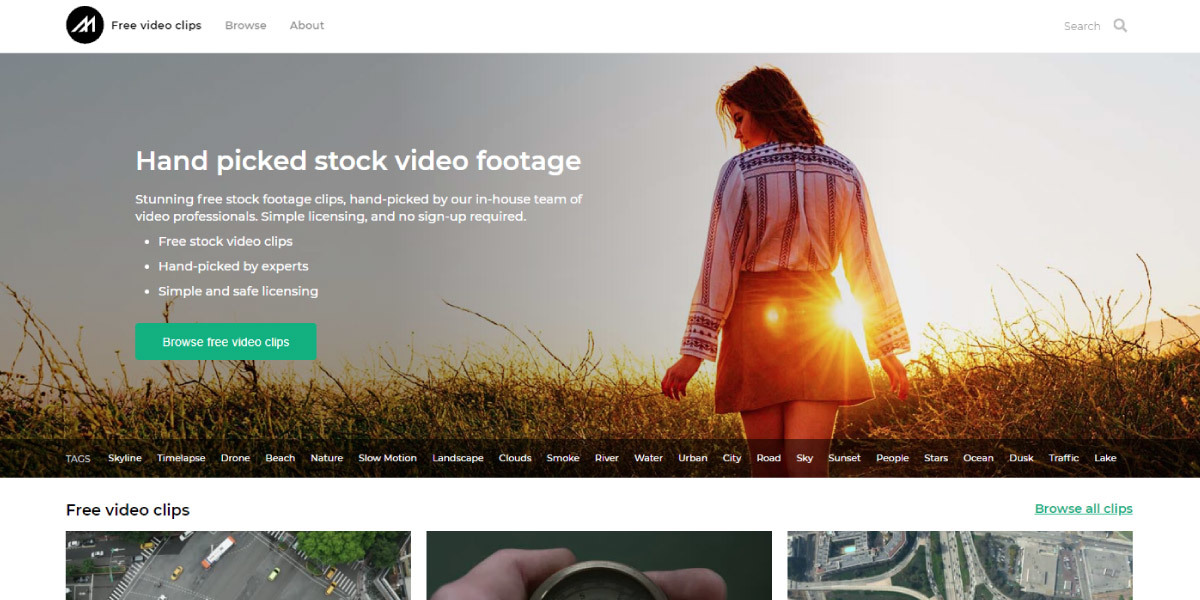The height and width of the screenshot is (600, 1200).
Task: Click the 'Simple and safe licensing' bullet
Action: tap(238, 291)
